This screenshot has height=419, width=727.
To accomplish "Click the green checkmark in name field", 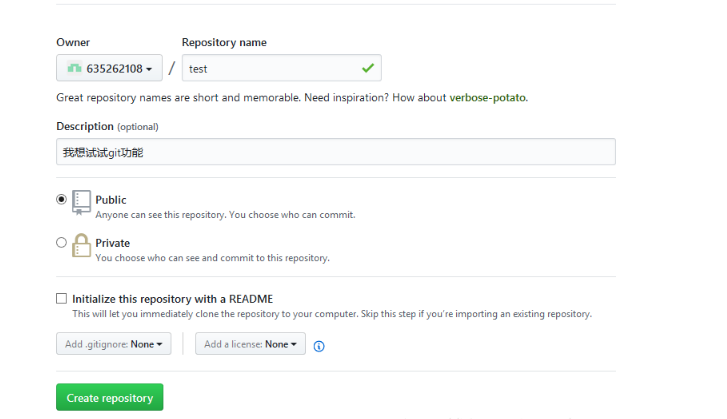I will click(x=368, y=68).
